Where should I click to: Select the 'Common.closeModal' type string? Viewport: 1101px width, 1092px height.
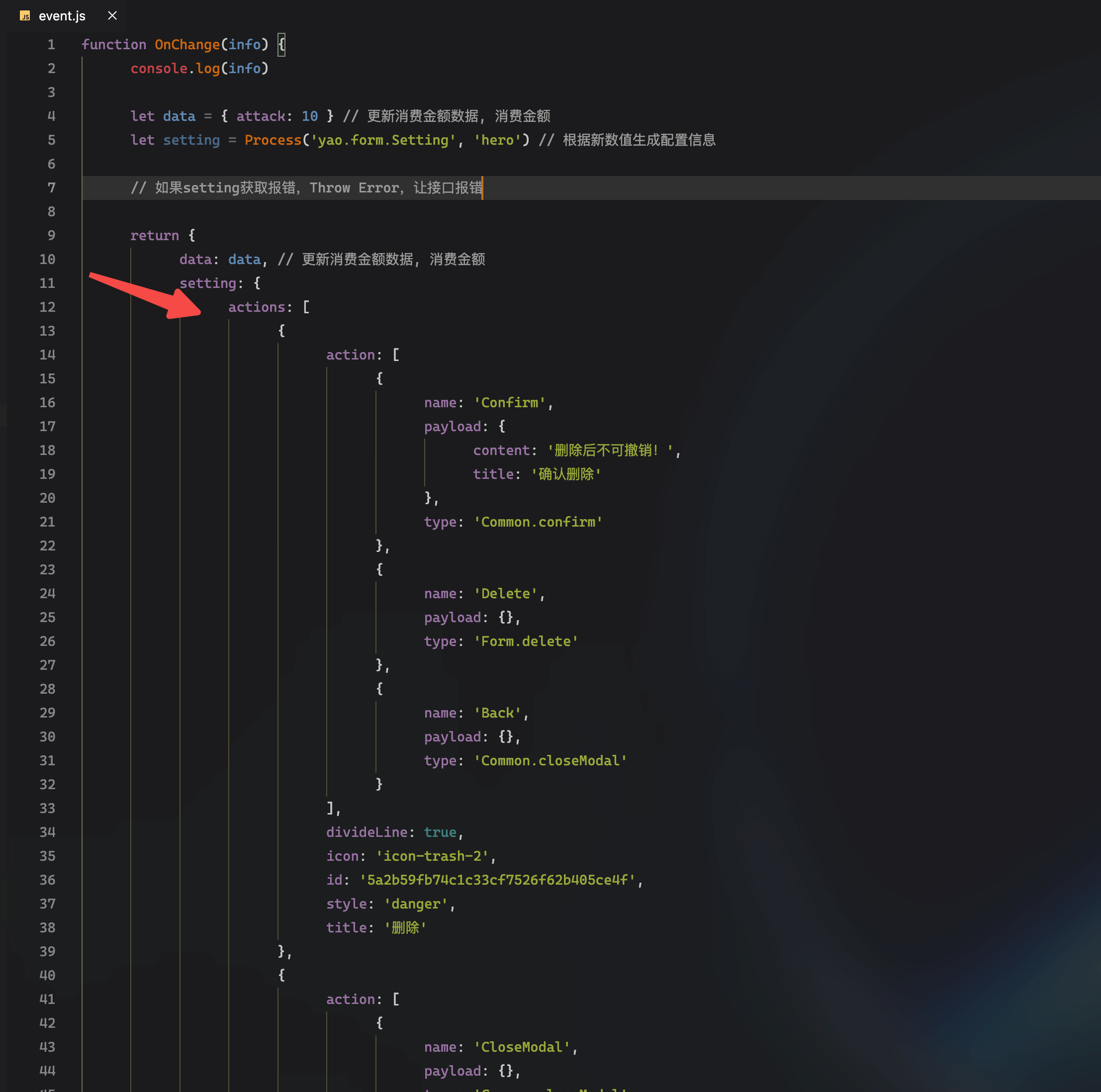[550, 760]
